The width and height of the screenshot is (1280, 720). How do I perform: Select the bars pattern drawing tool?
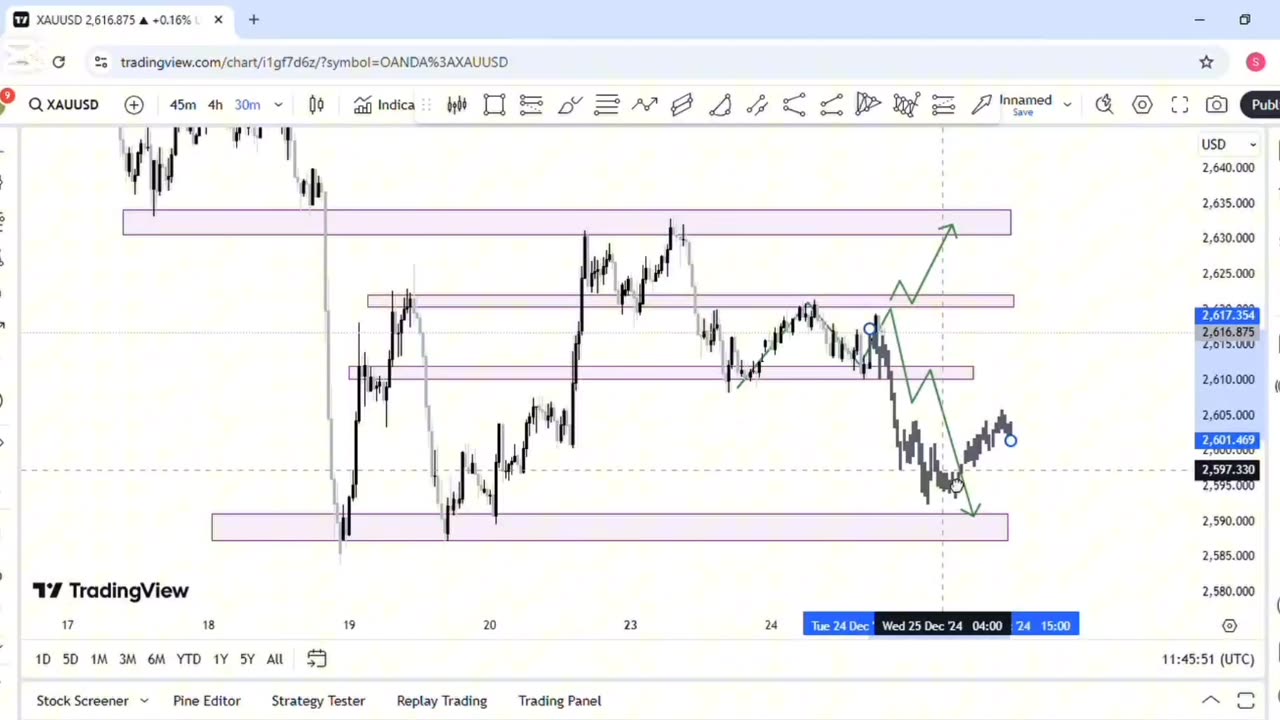pos(457,105)
